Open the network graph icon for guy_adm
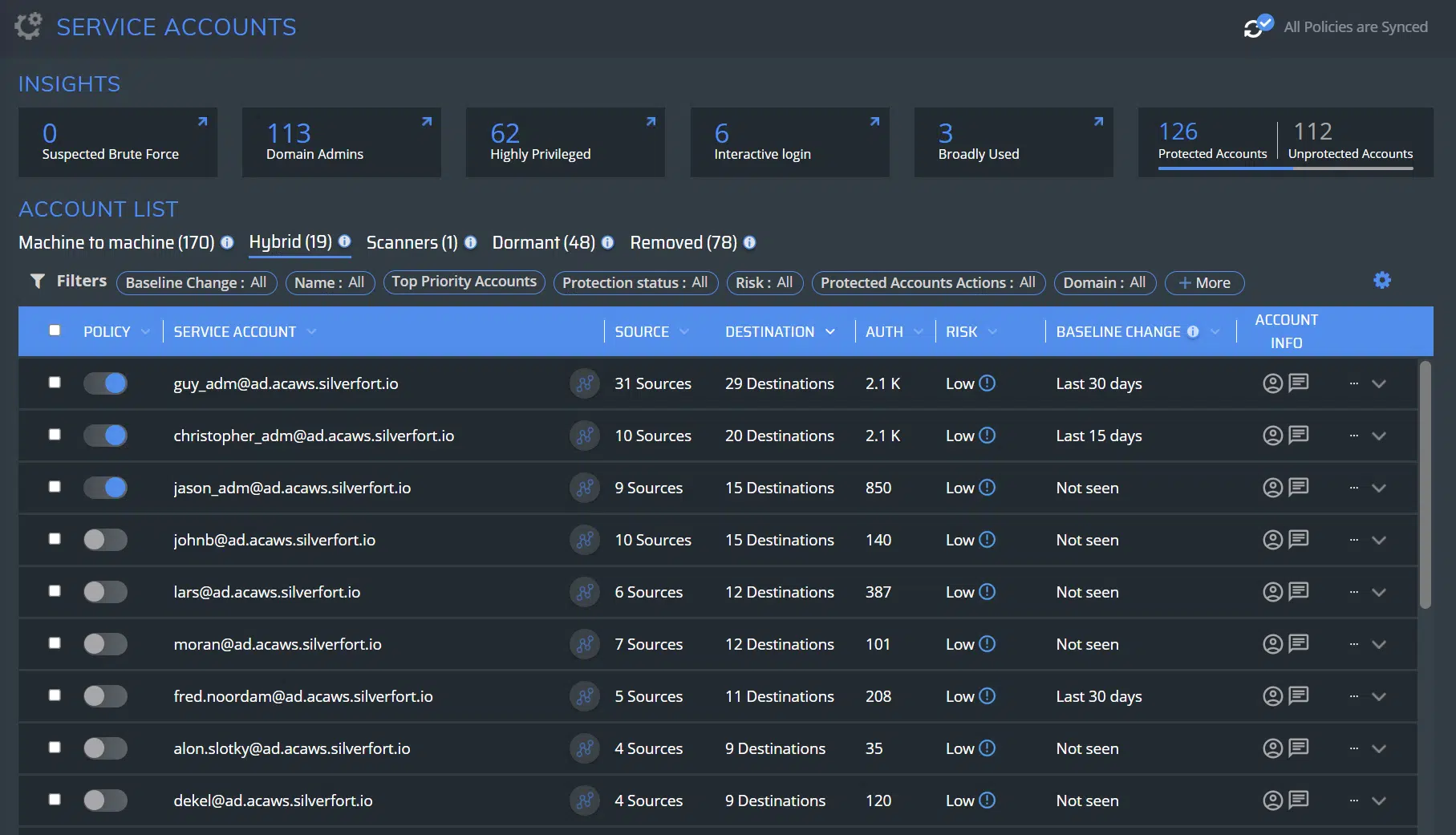The height and width of the screenshot is (835, 1456). click(x=585, y=383)
